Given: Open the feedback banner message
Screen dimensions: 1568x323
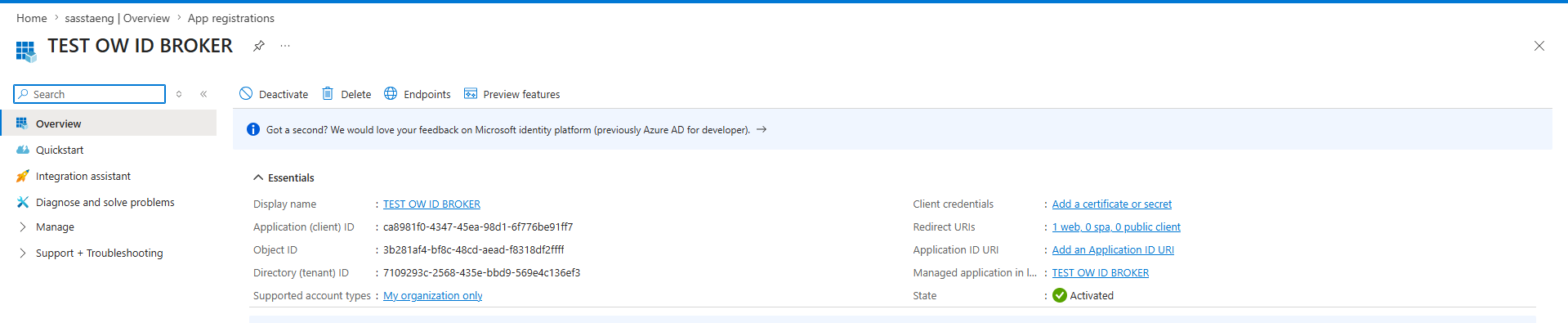Looking at the screenshot, I should (508, 130).
